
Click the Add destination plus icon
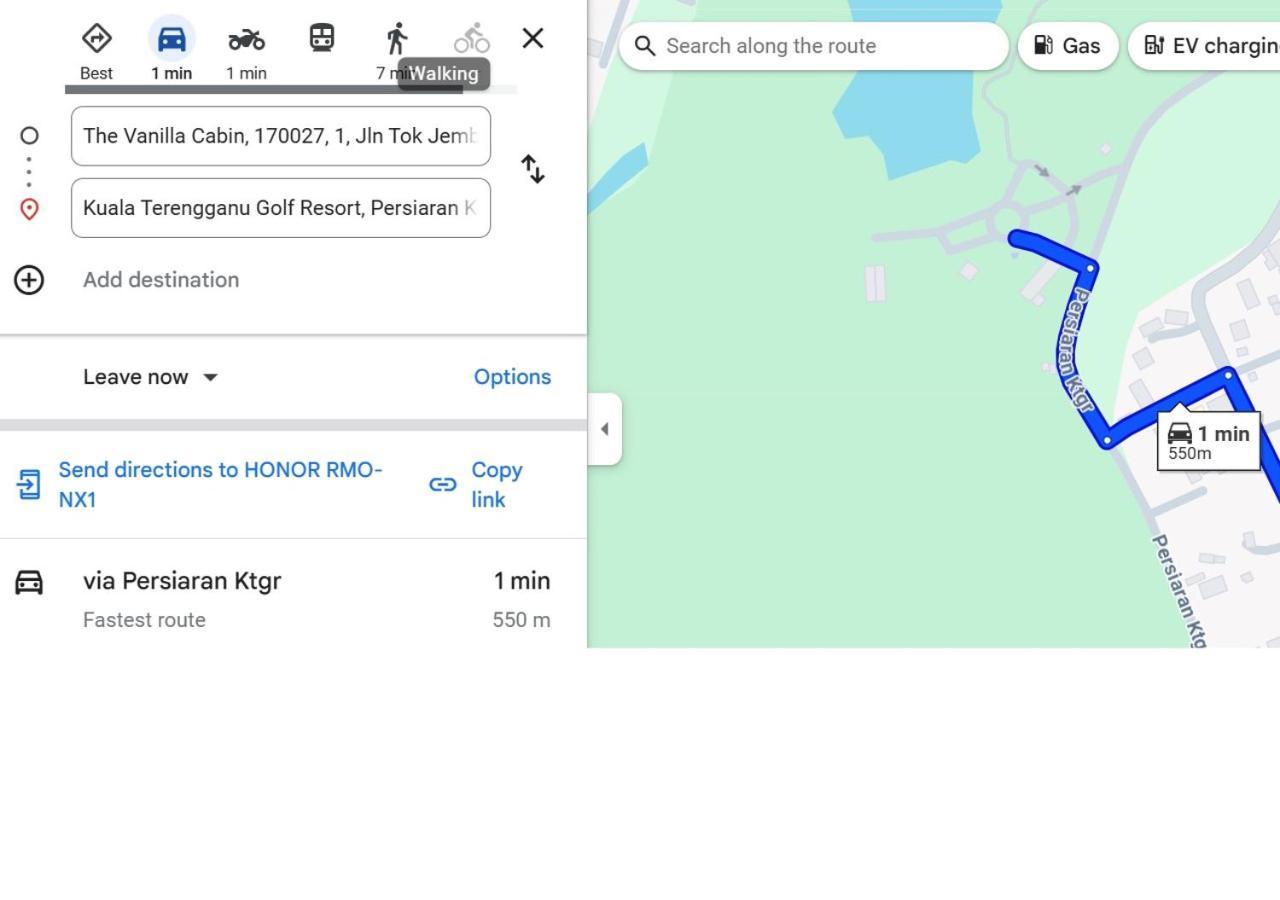tap(29, 280)
